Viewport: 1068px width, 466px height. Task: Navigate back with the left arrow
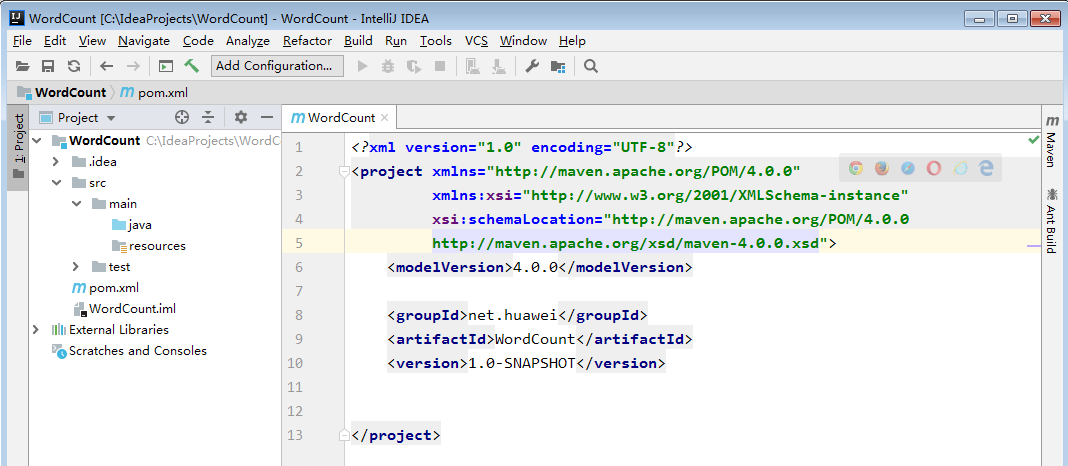coord(106,66)
